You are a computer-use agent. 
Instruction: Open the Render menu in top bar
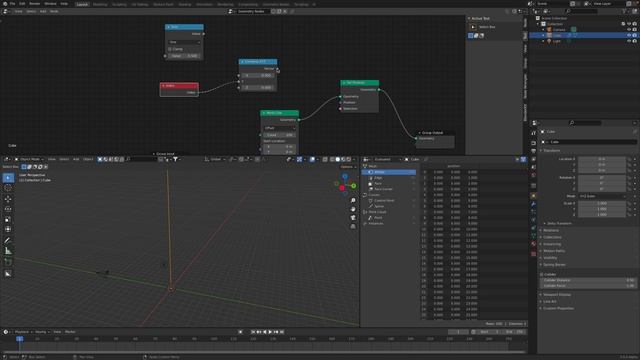tap(35, 4)
